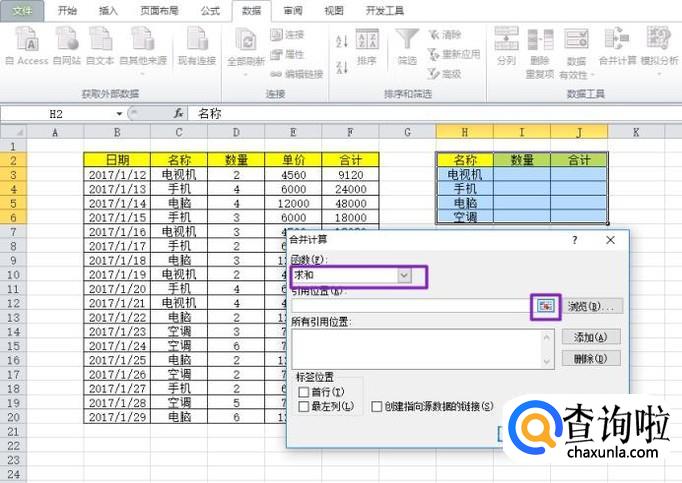Click the 浏览 (Browse) button
The image size is (682, 483).
(591, 306)
